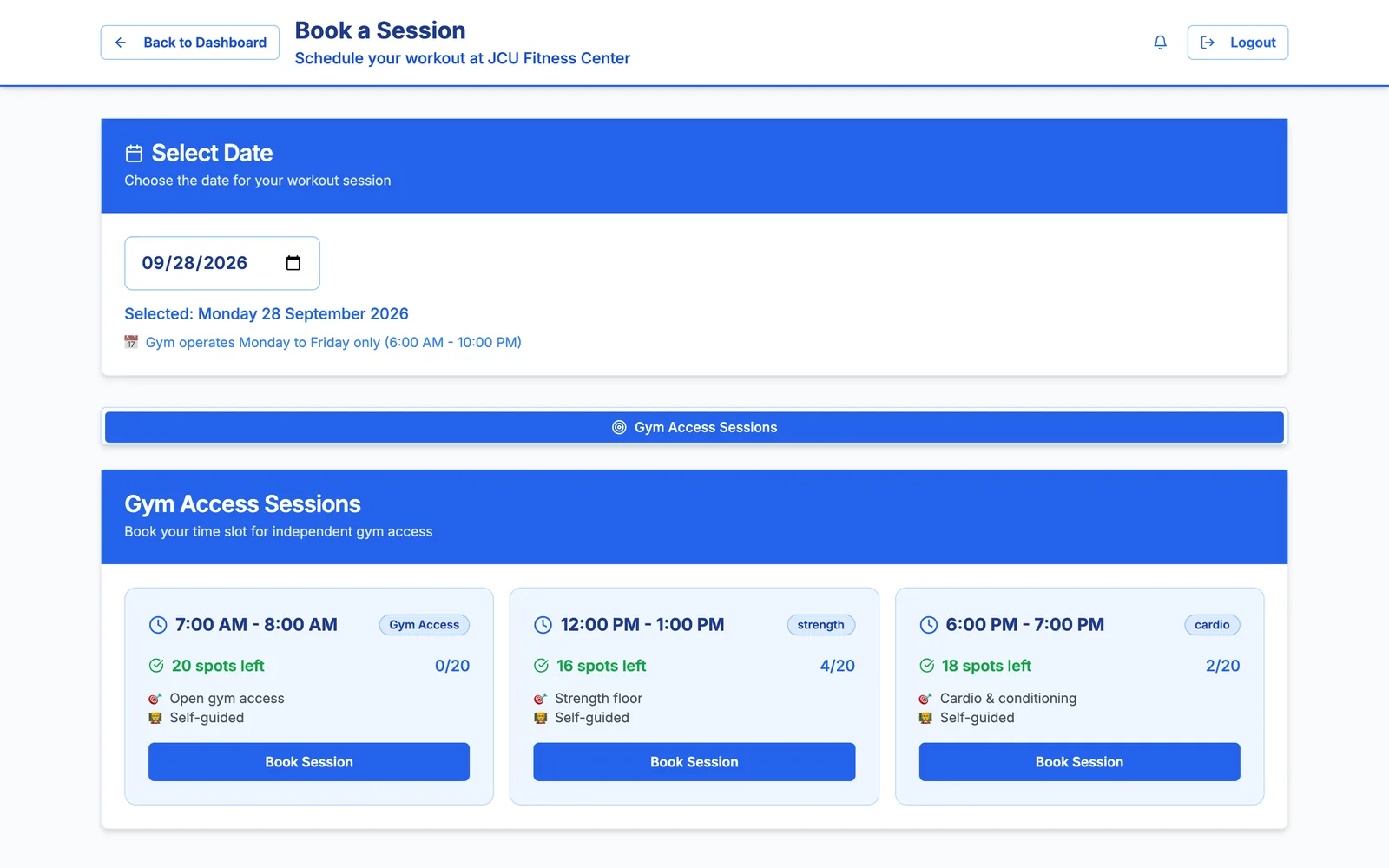Select the Gym Access Sessions tab
The image size is (1389, 868).
pos(694,427)
